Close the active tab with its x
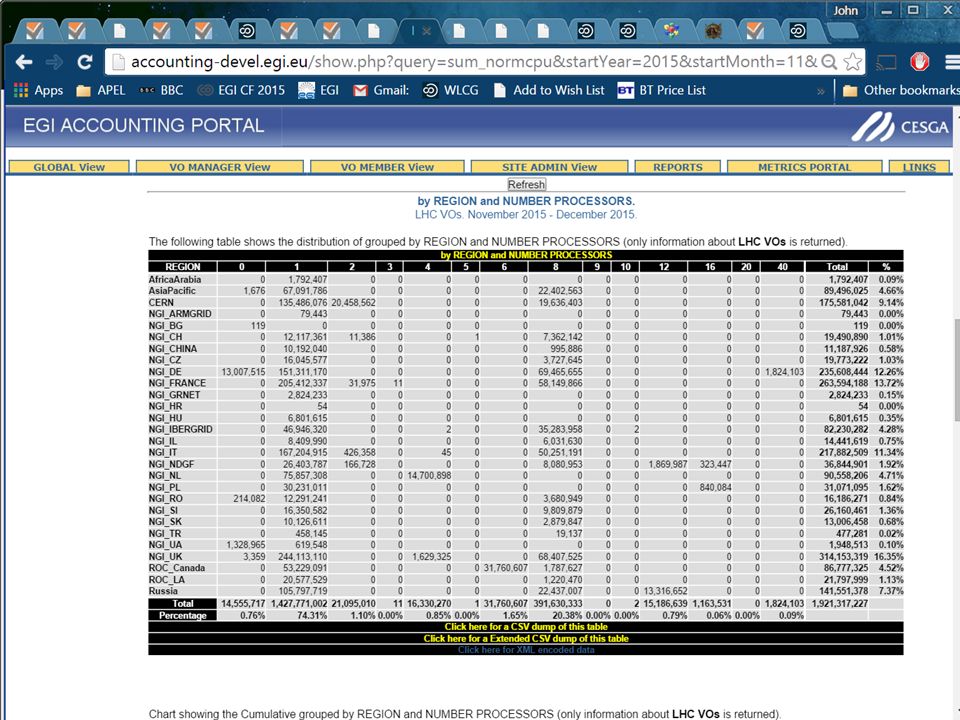 coord(427,31)
